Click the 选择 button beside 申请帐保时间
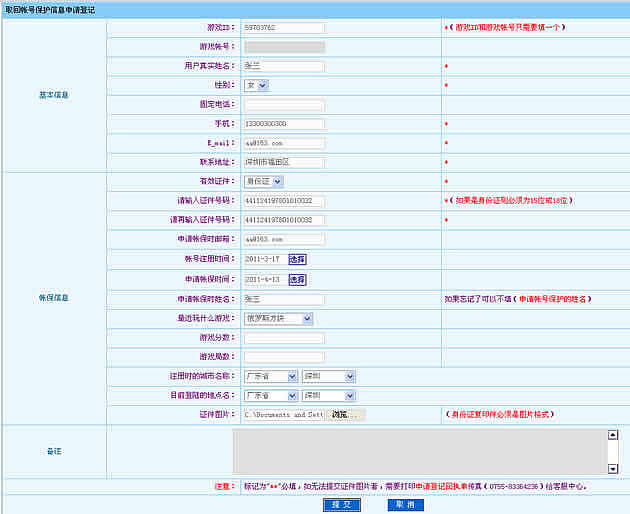 pos(297,279)
